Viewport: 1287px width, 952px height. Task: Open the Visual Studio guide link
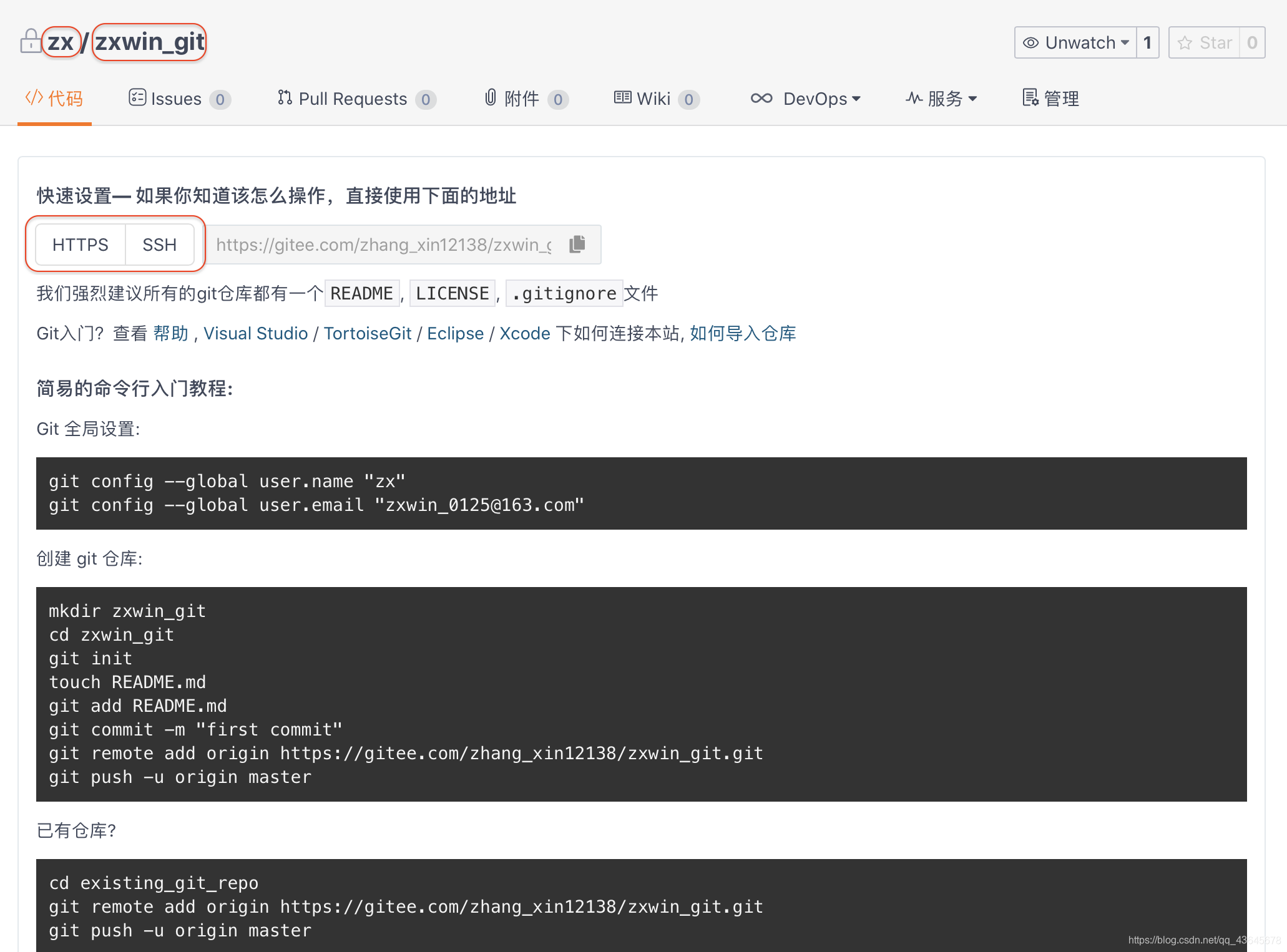[x=256, y=333]
